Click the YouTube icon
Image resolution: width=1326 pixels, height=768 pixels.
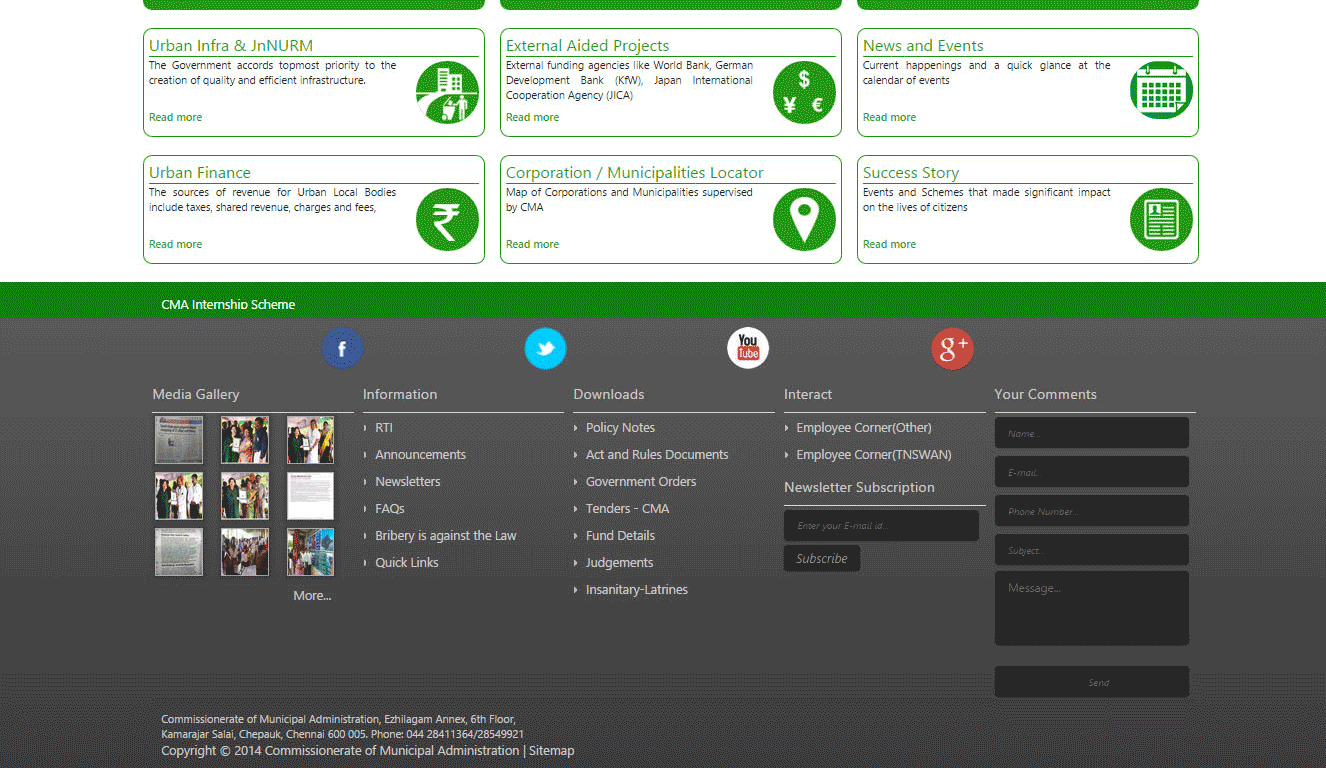[x=747, y=348]
